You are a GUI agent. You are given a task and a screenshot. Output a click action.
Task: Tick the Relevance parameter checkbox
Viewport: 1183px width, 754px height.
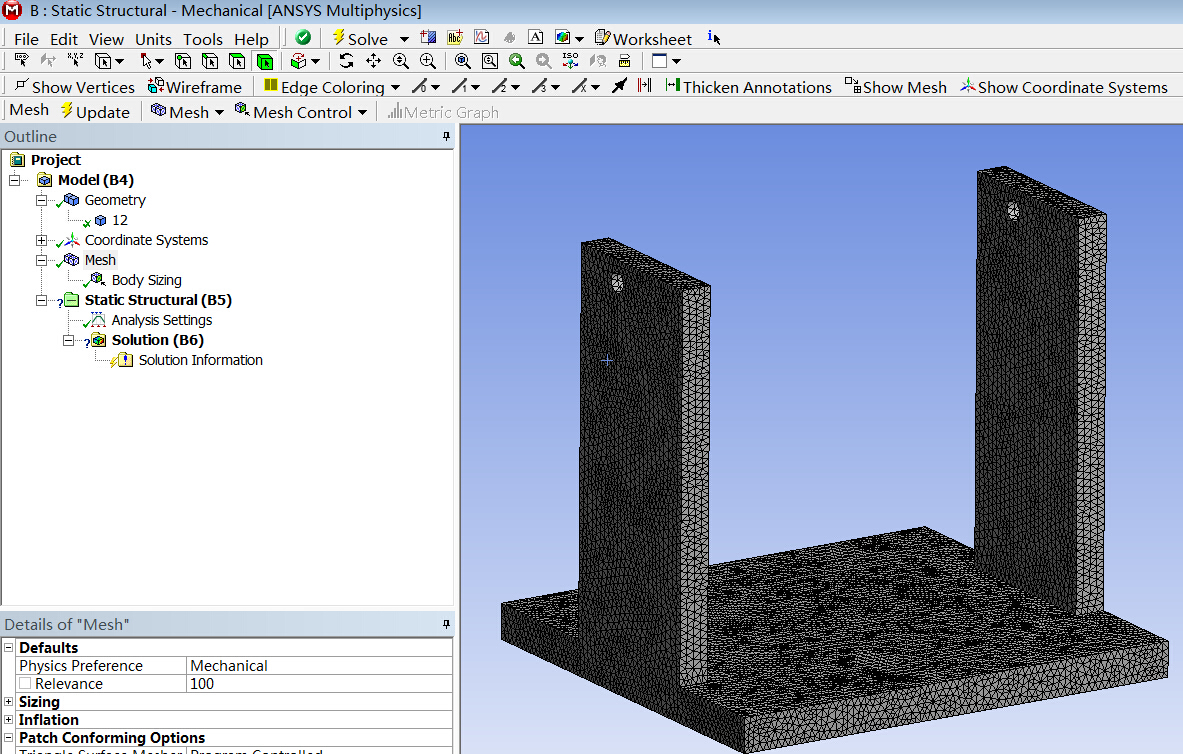coord(25,684)
